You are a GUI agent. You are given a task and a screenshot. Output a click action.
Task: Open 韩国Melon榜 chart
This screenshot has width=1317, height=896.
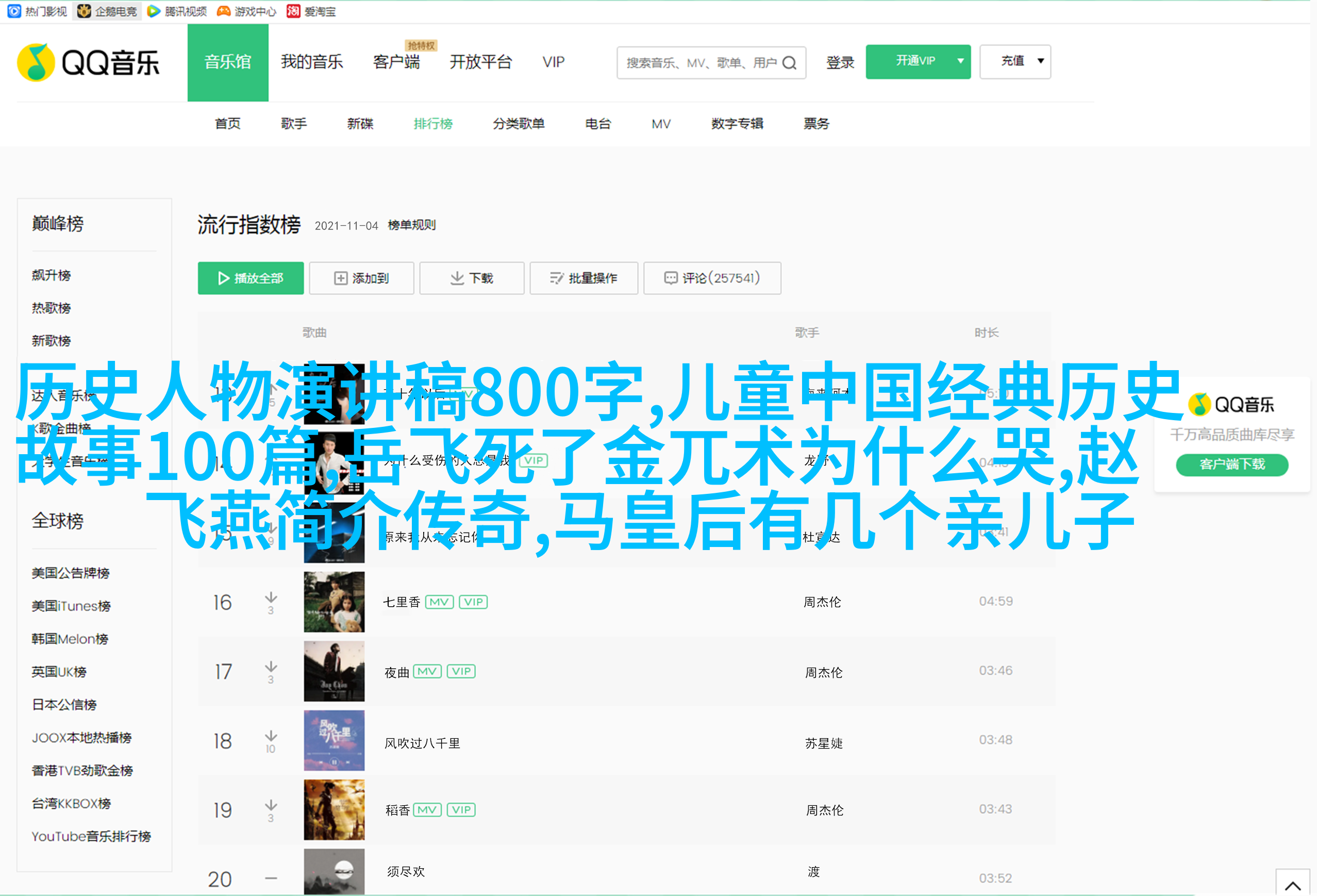click(70, 639)
